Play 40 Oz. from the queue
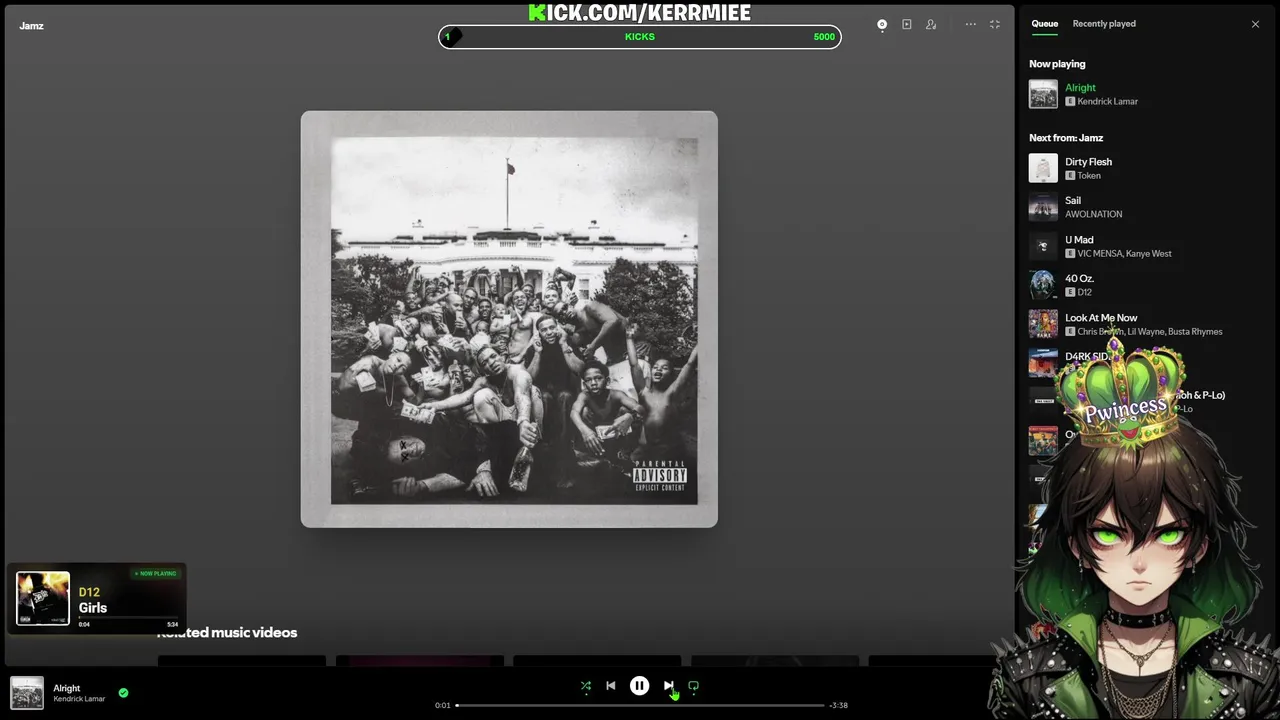The width and height of the screenshot is (1280, 720). pos(1079,279)
